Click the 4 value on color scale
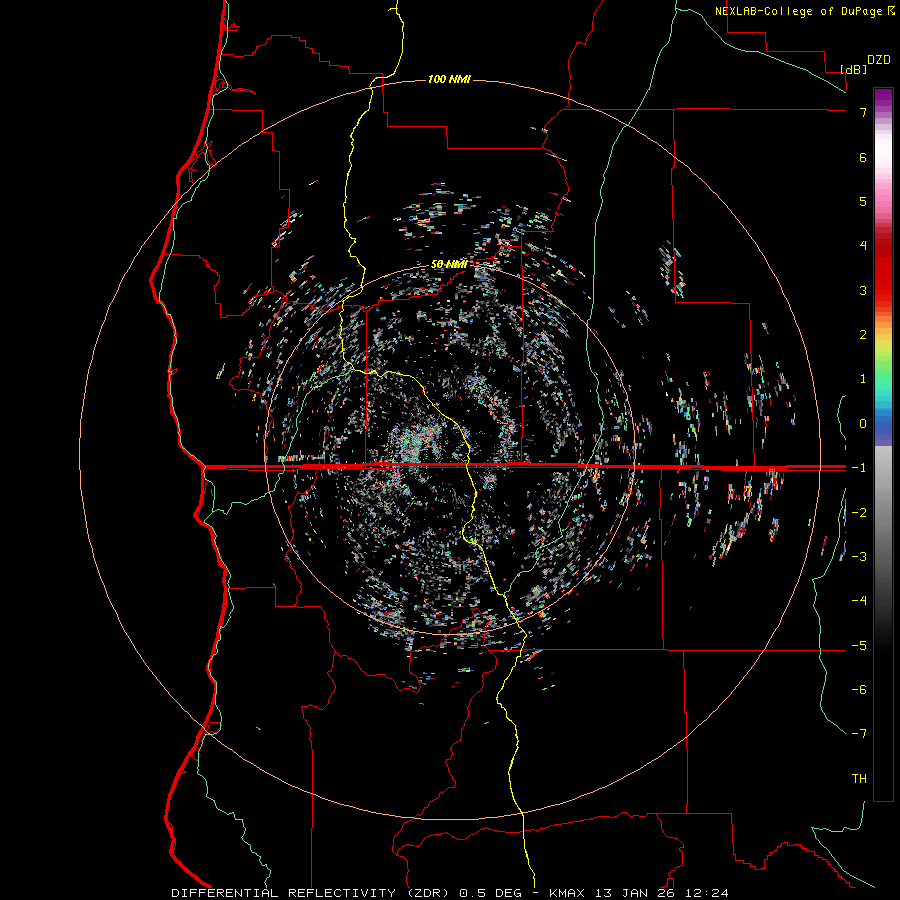This screenshot has height=900, width=900. (x=863, y=246)
